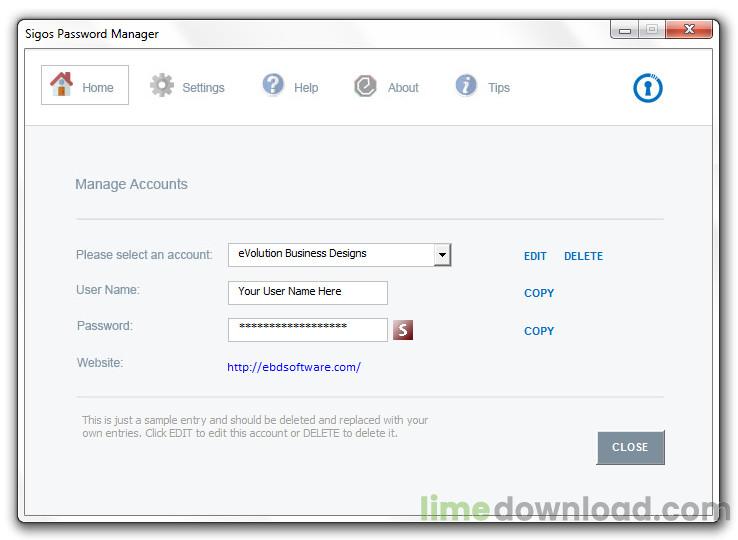Click the 'Password:' label
This screenshot has height=540, width=738.
click(x=104, y=325)
